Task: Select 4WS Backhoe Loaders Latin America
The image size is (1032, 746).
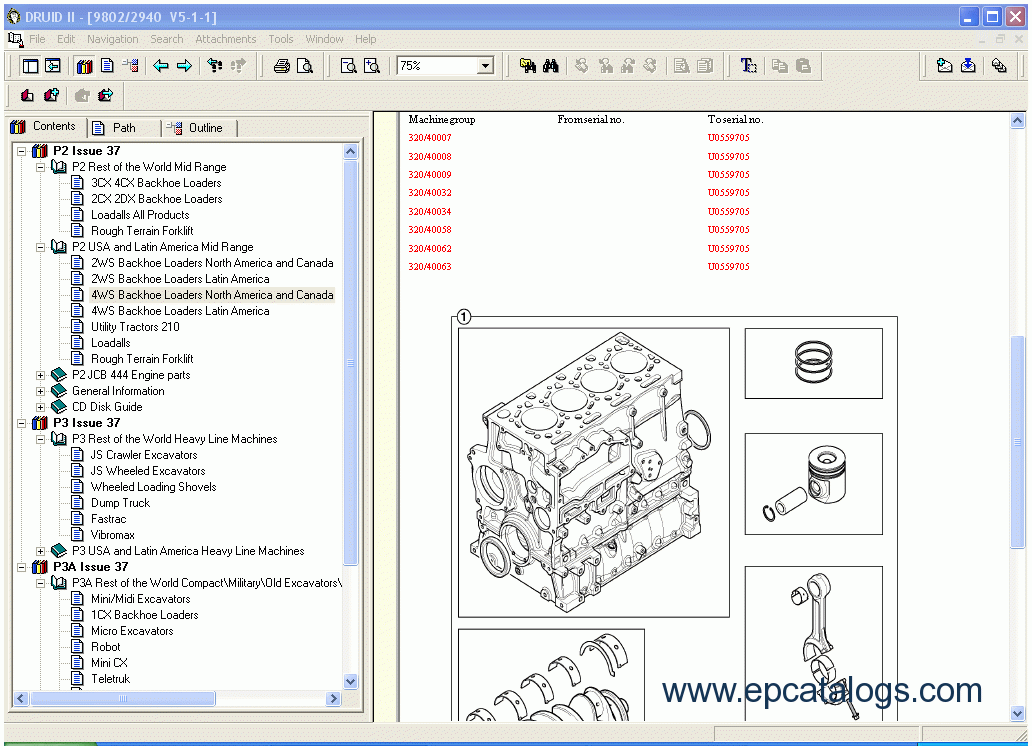Action: click(x=180, y=311)
